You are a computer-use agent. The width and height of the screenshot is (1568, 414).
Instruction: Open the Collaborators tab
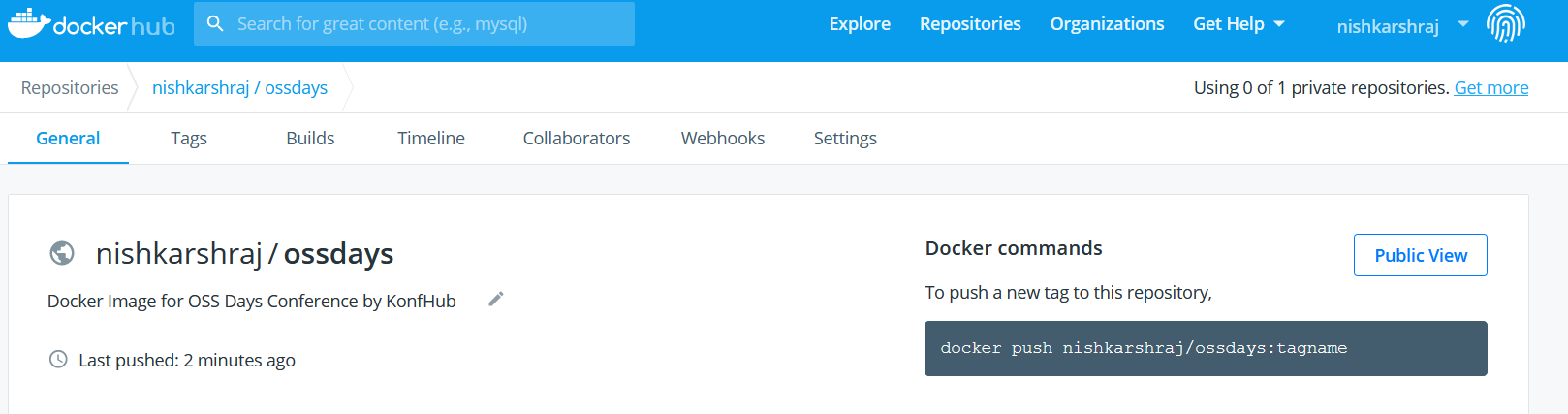click(577, 139)
